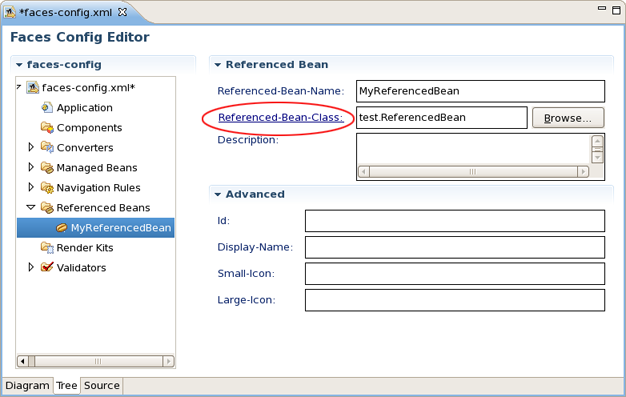Select the Navigation Rules tree item
626x397 pixels.
tap(98, 188)
